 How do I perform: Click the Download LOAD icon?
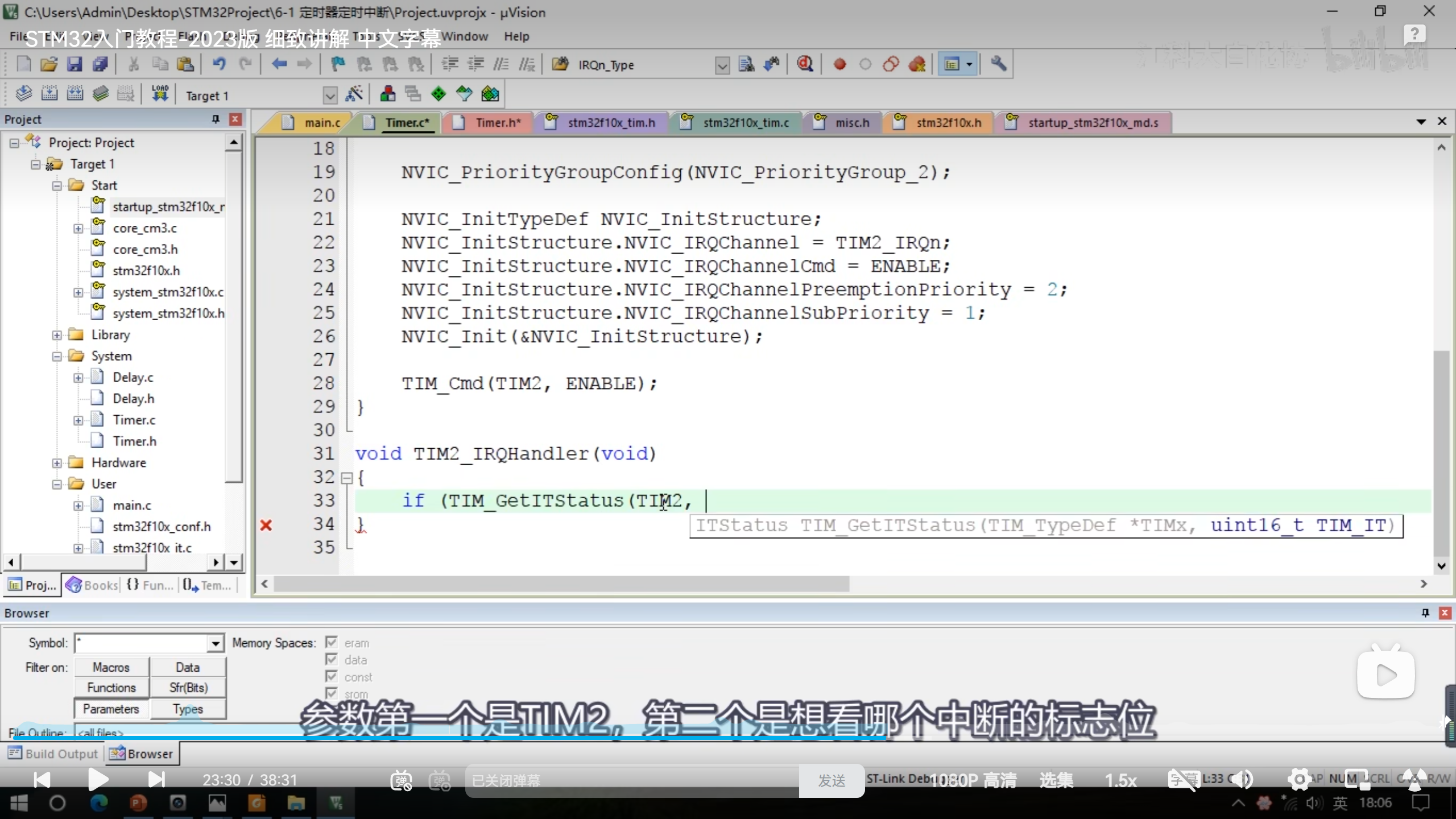pos(160,94)
